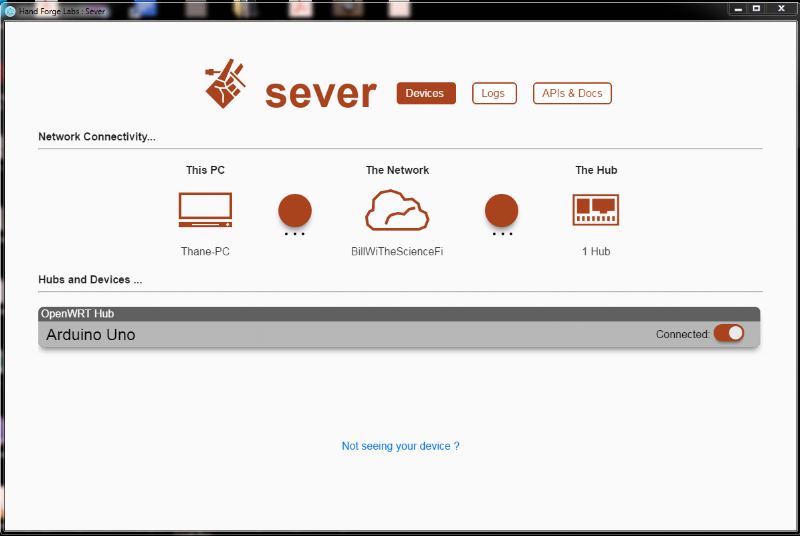Click 'The Network' label
Image resolution: width=800 pixels, height=536 pixels.
(x=397, y=170)
